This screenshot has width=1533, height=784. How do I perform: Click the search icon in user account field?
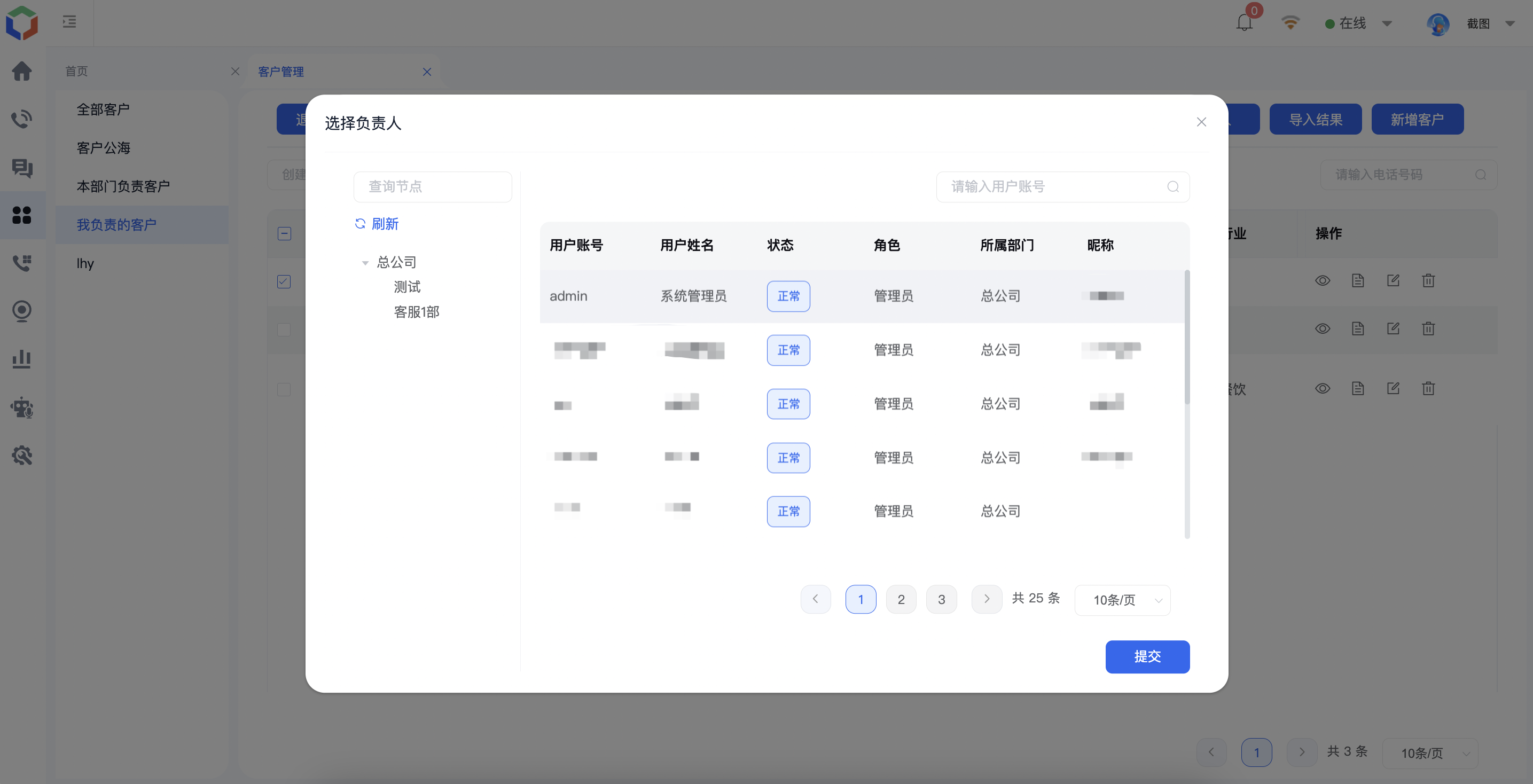coord(1172,187)
